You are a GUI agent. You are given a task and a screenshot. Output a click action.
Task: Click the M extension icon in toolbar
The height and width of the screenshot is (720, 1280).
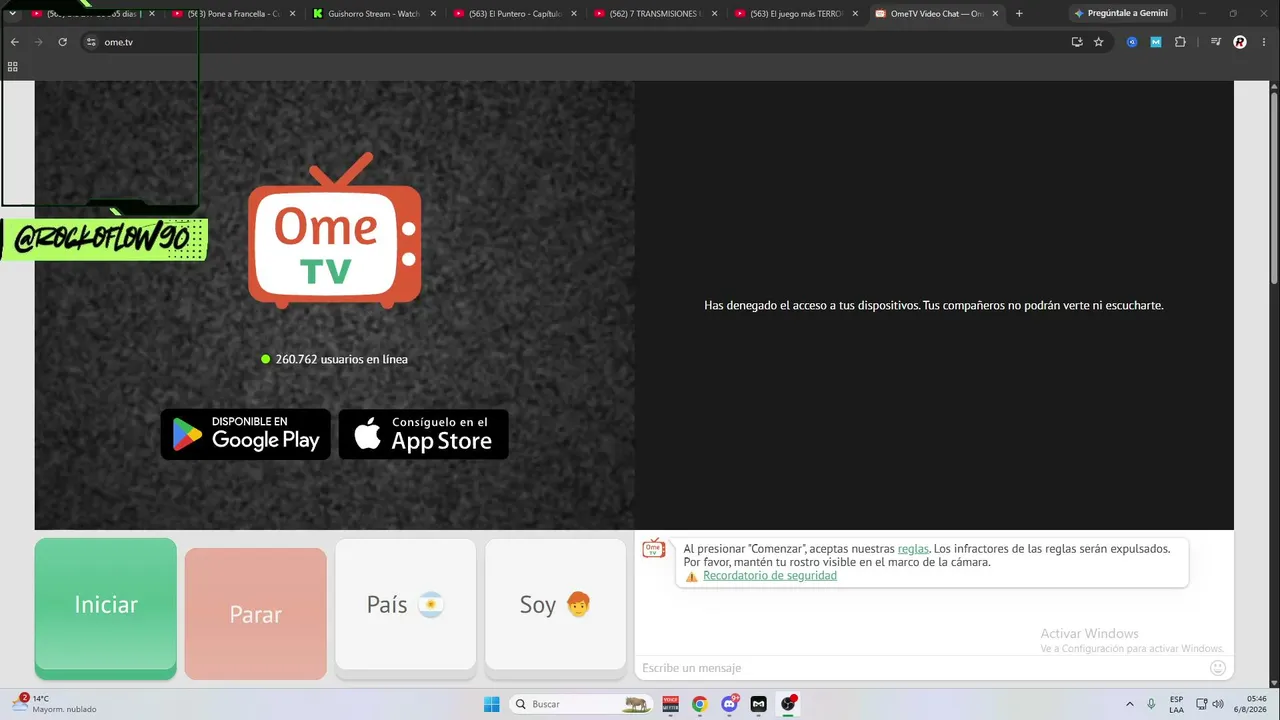coord(1156,42)
